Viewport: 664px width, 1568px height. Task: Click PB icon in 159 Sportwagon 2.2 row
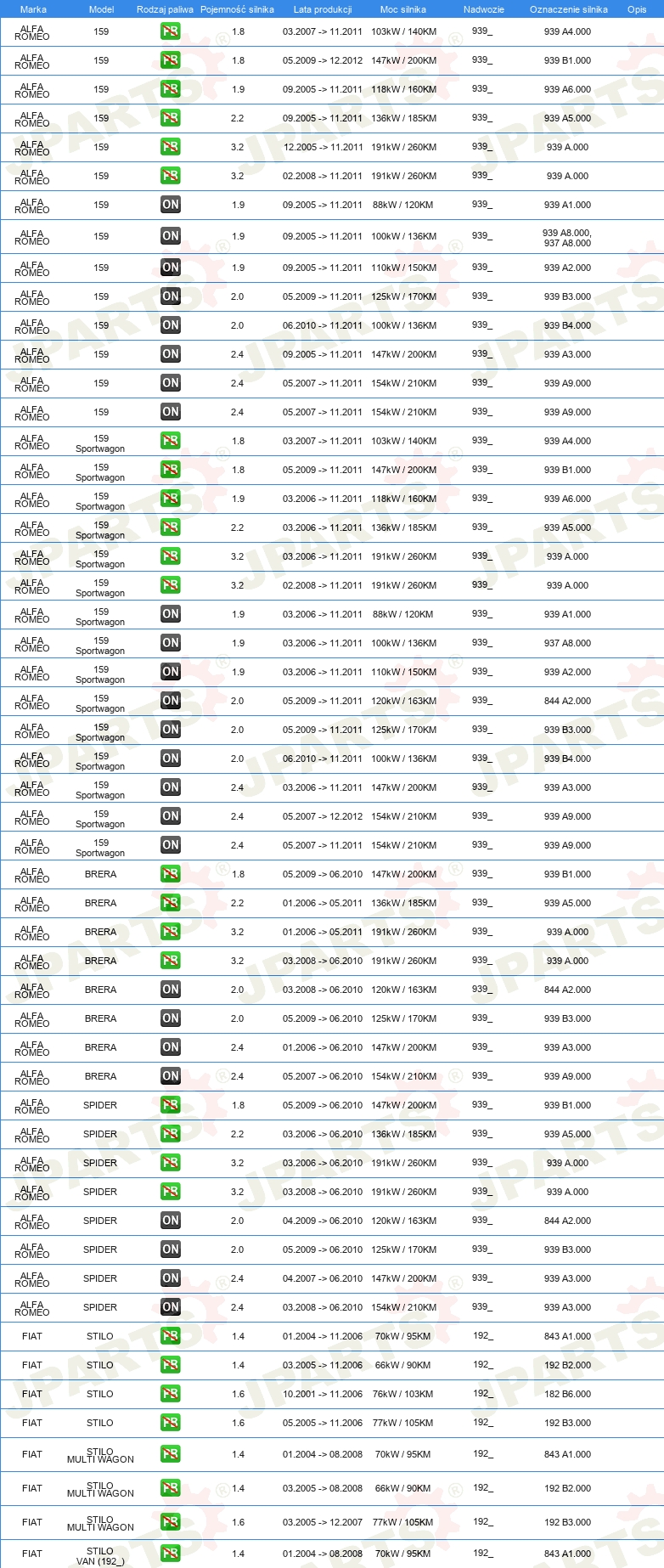[x=171, y=527]
